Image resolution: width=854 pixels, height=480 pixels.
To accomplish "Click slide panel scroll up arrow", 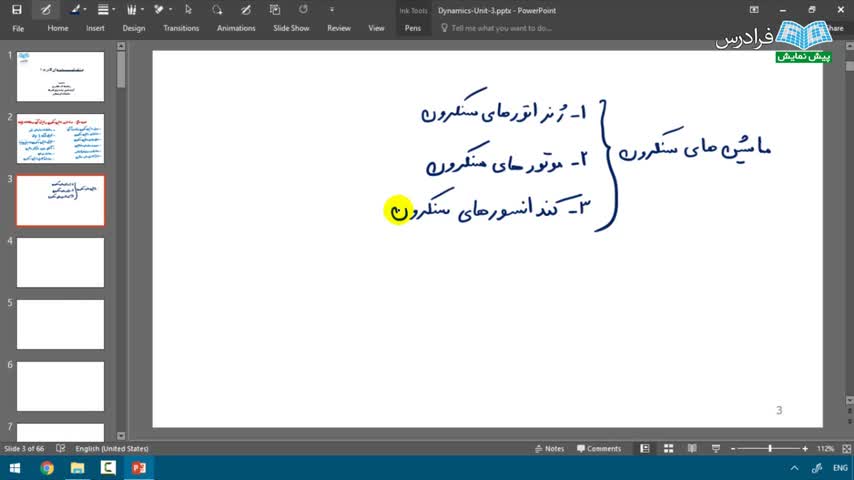I will point(121,47).
